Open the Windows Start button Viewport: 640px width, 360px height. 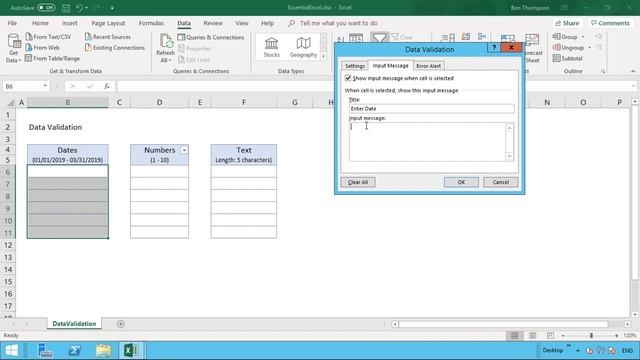coord(11,350)
